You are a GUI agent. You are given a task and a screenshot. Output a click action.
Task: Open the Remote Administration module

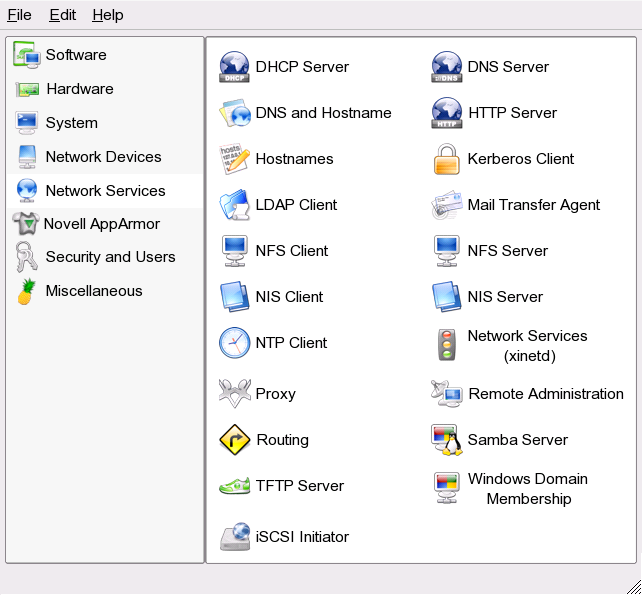pos(545,394)
